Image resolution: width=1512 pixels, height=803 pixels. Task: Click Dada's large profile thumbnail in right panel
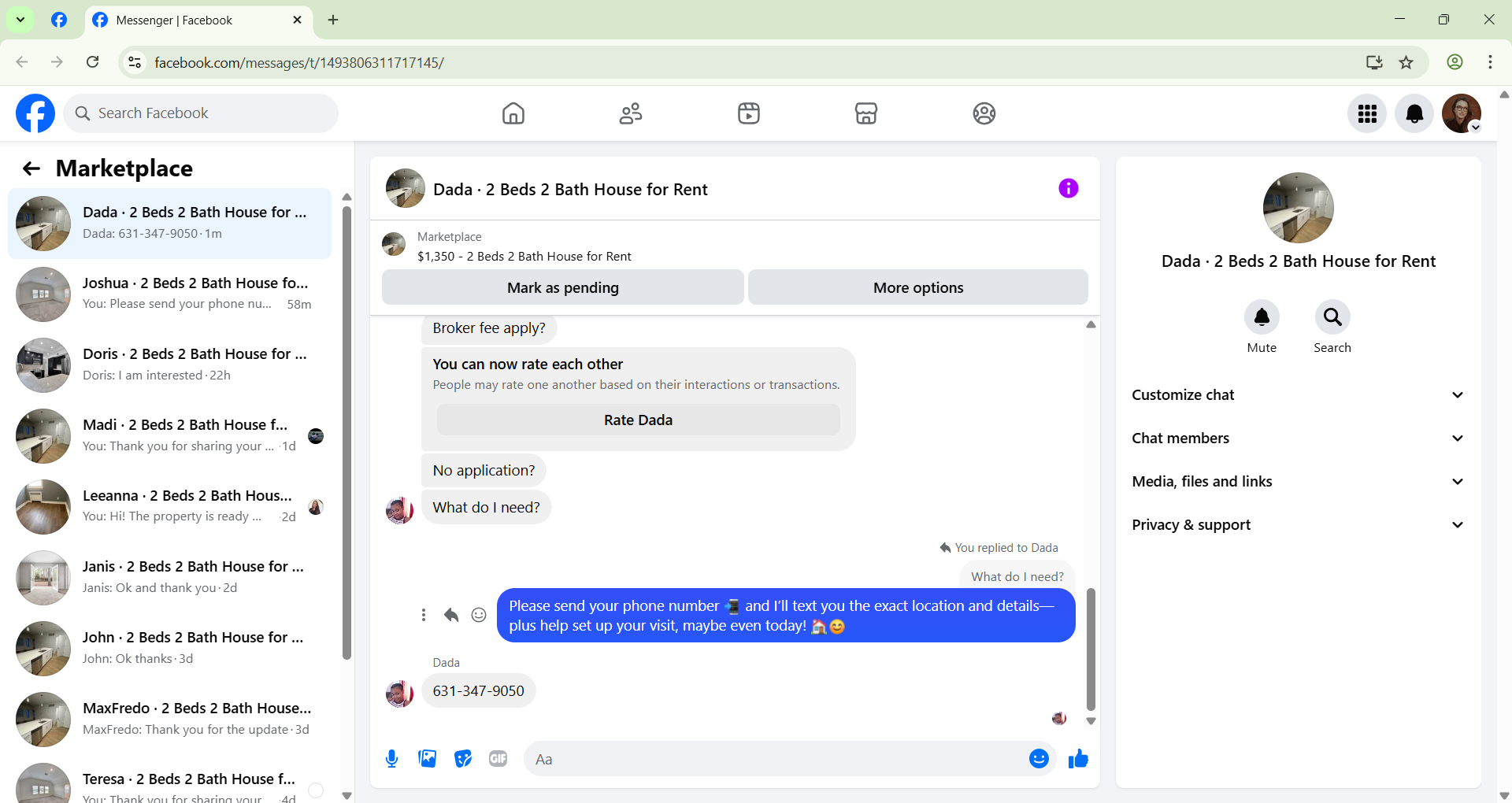pos(1299,208)
